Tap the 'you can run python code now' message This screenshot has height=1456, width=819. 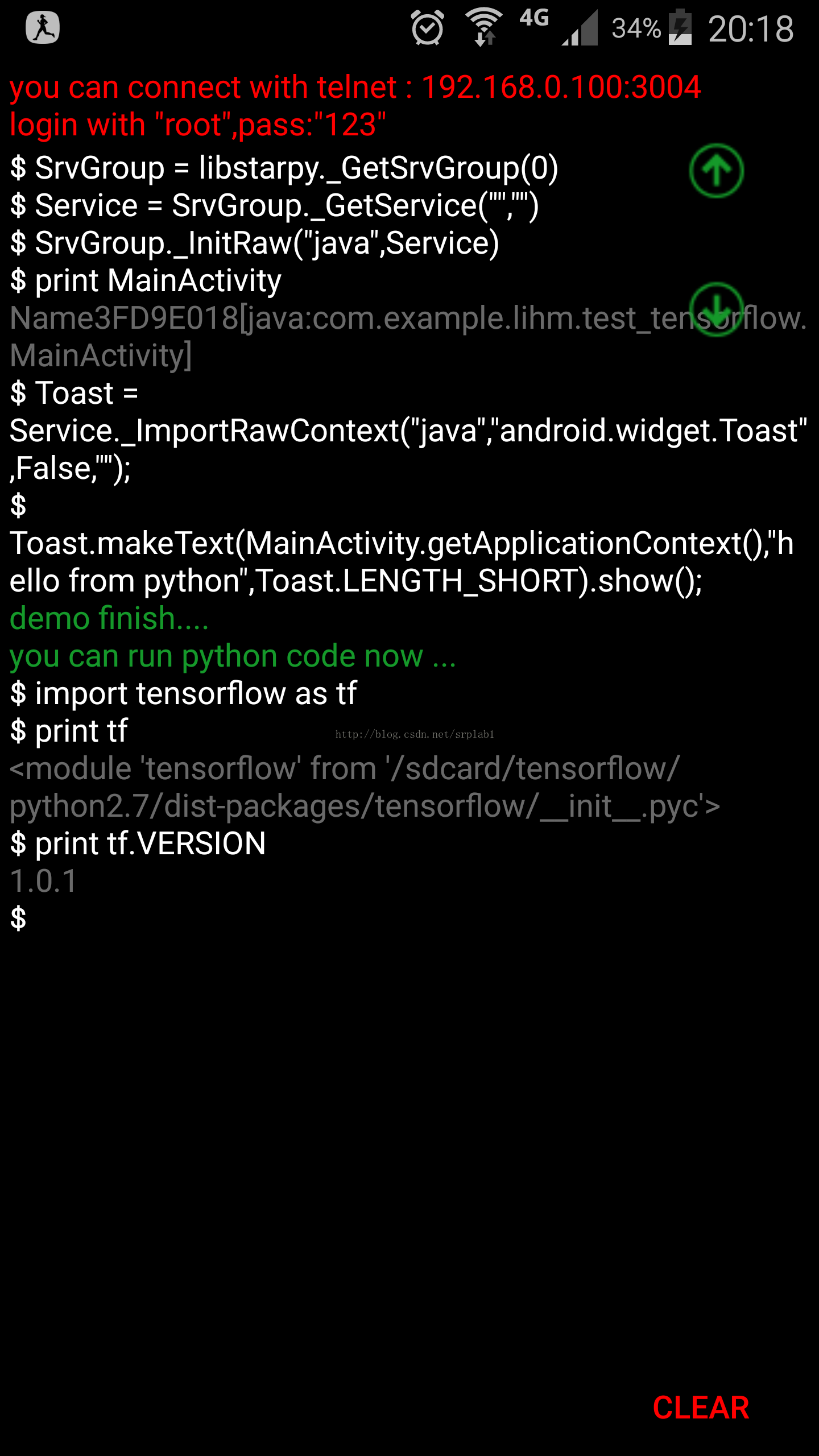(233, 656)
